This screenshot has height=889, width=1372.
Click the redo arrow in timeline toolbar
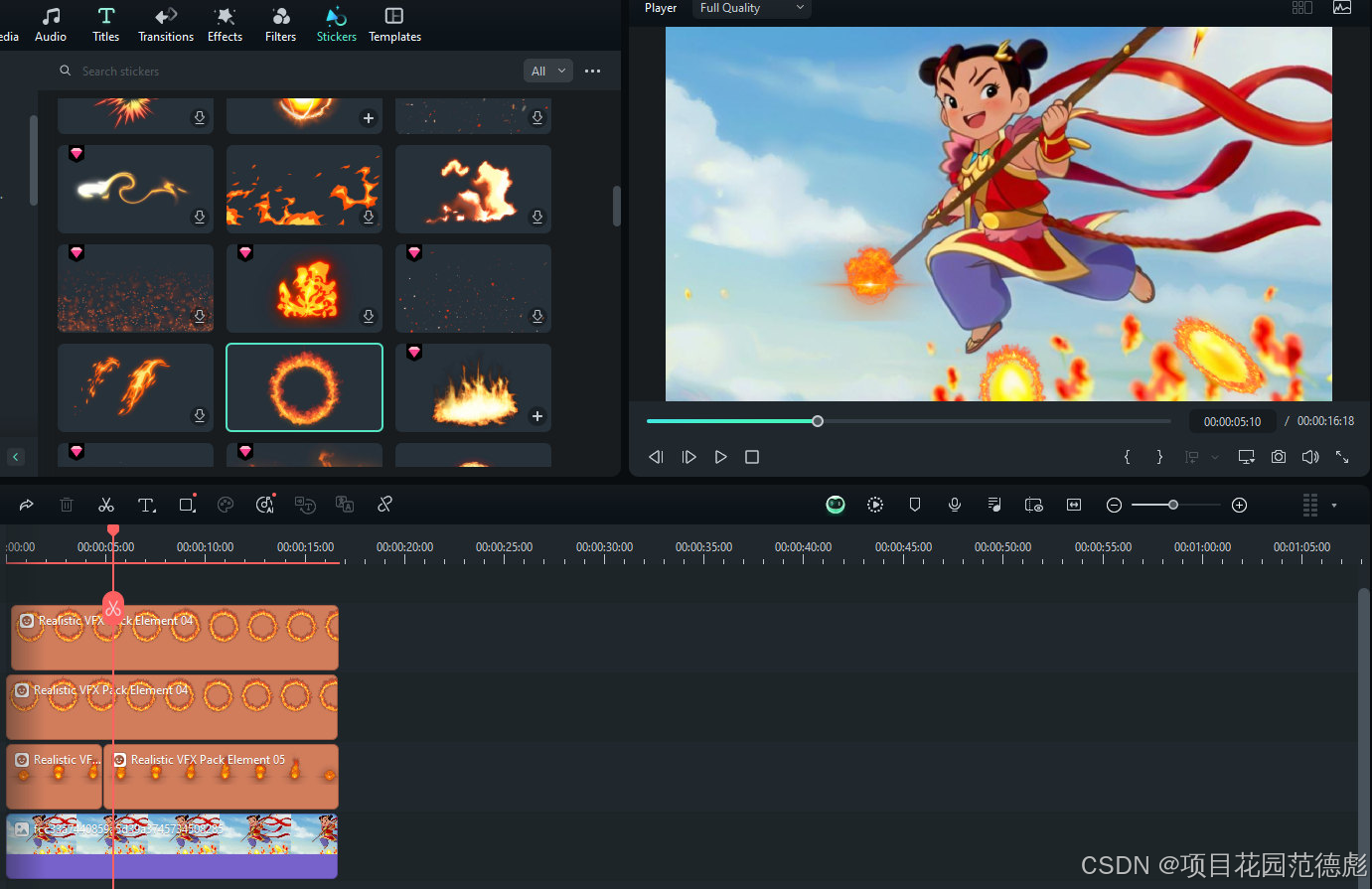tap(27, 505)
